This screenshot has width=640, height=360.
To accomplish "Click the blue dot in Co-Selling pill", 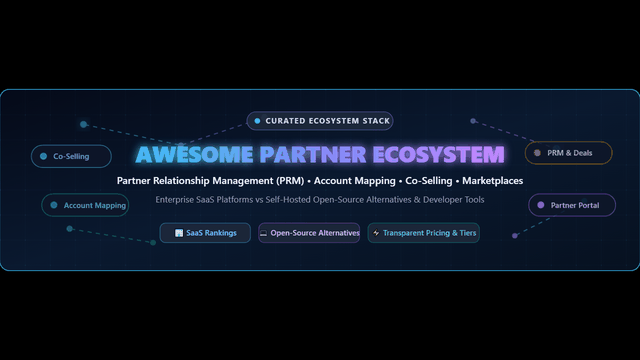I will point(43,156).
